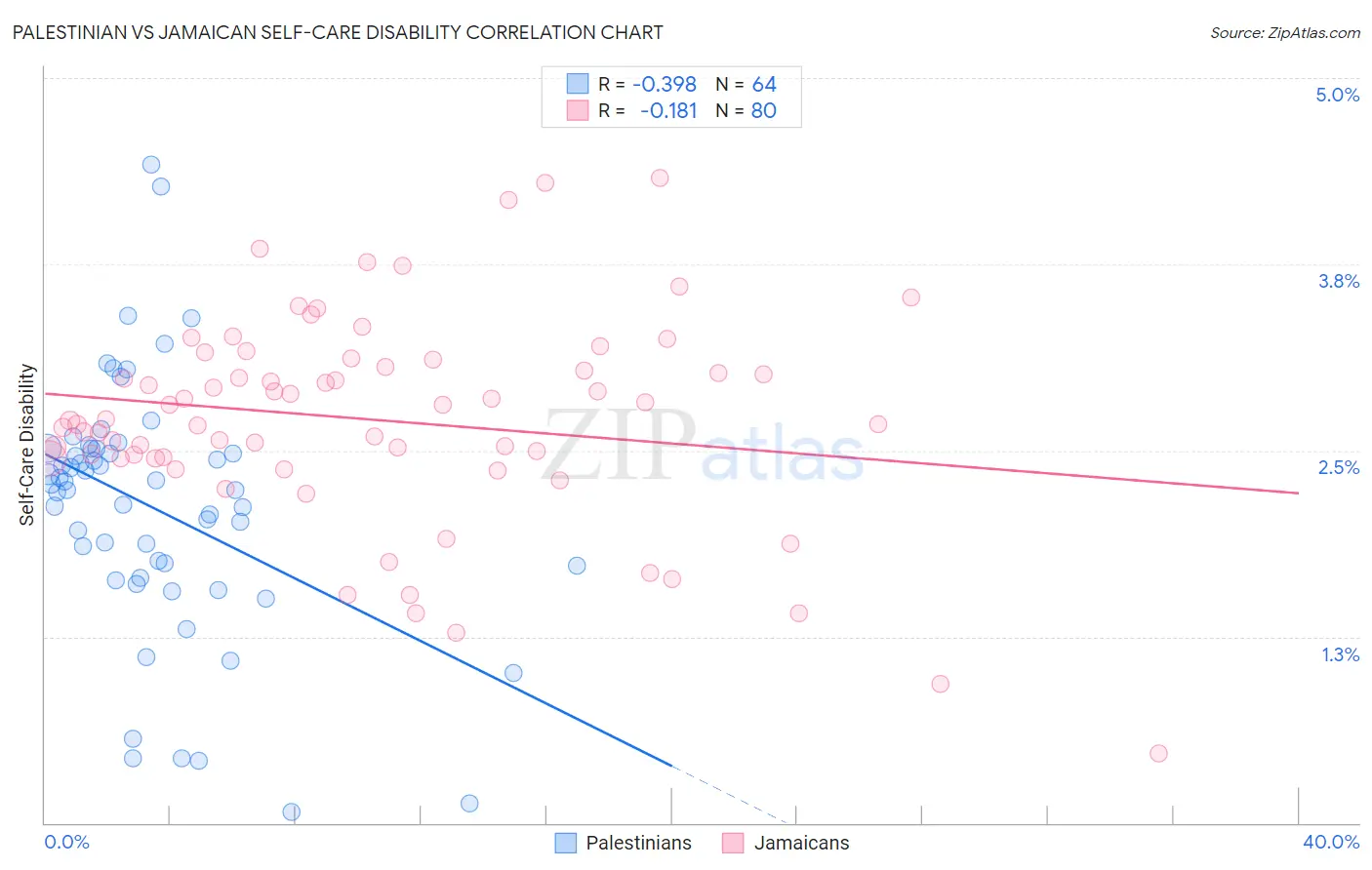This screenshot has width=1372, height=870.
Task: Click the blue point at bottom near axis
Action: pos(291,811)
